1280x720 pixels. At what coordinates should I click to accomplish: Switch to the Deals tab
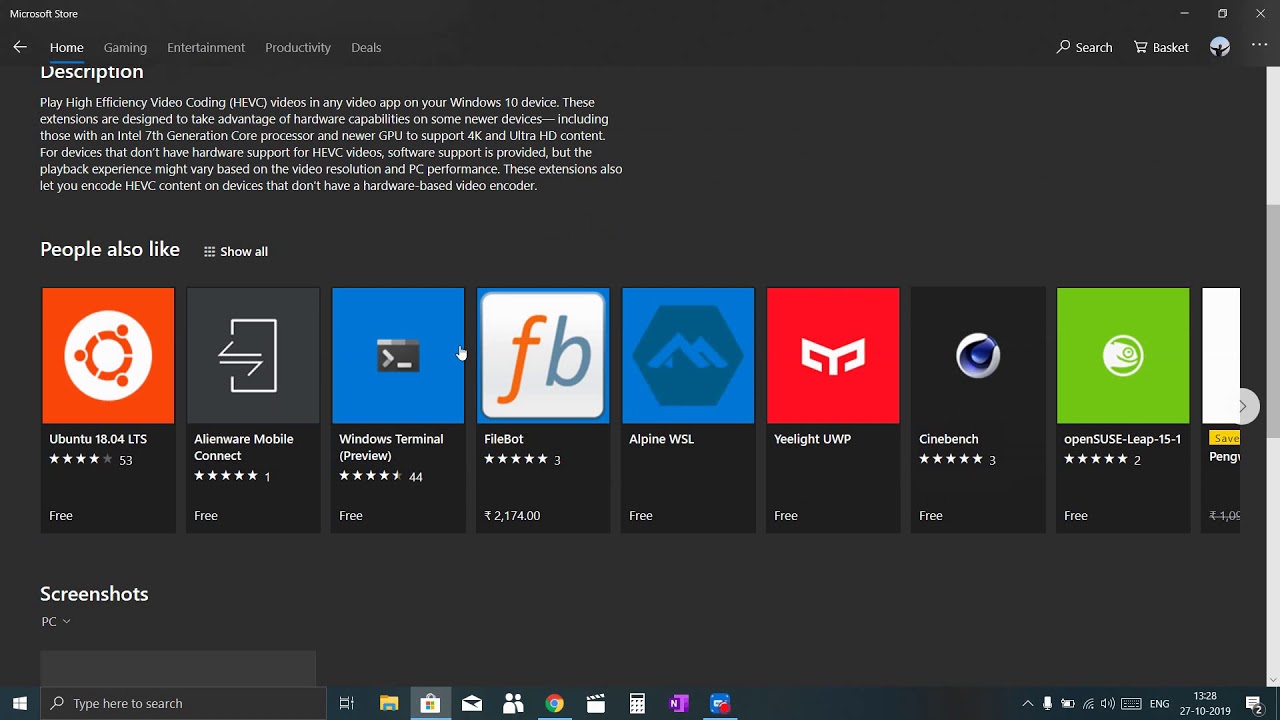[x=366, y=47]
